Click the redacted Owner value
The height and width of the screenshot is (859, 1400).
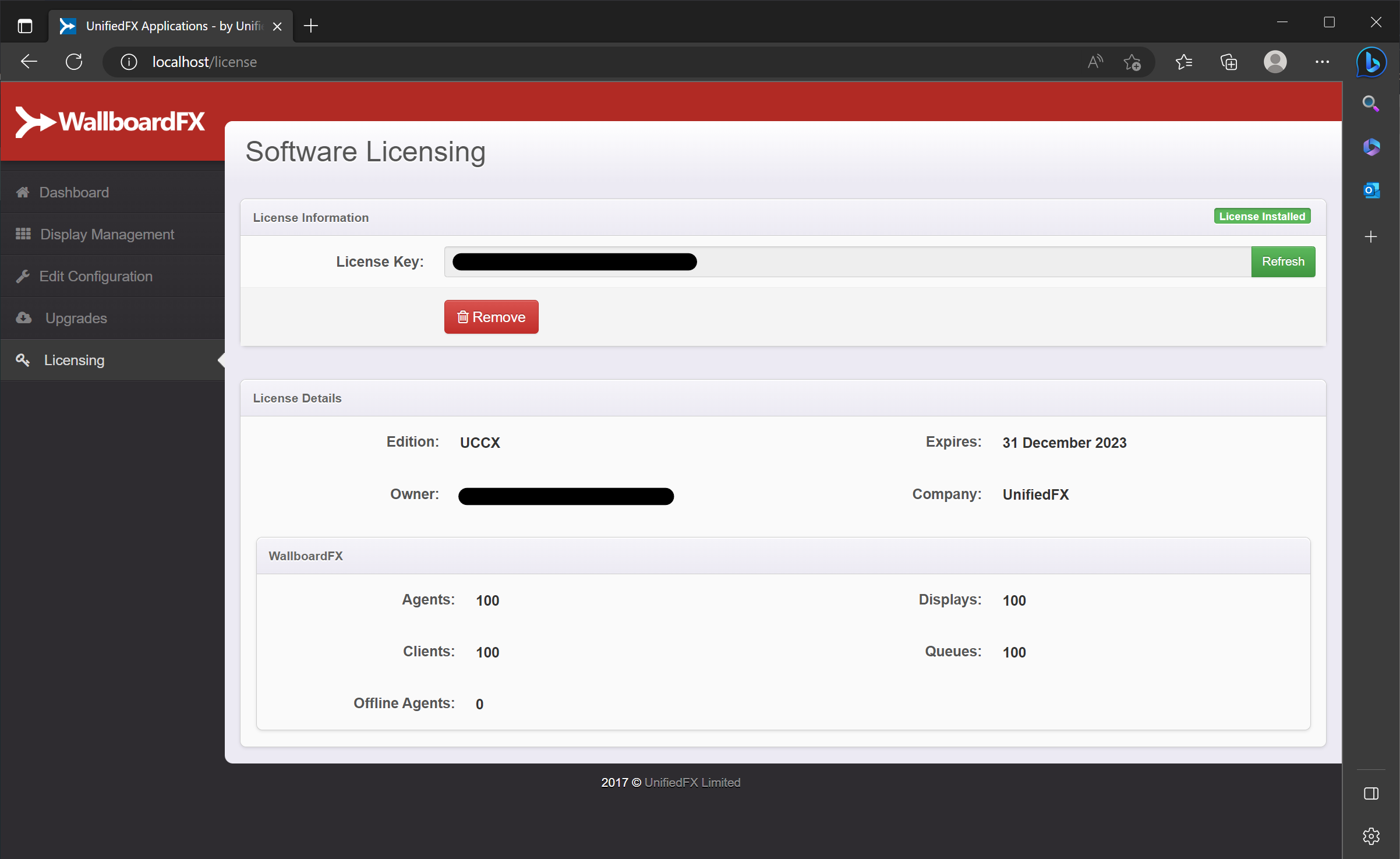pyautogui.click(x=566, y=496)
